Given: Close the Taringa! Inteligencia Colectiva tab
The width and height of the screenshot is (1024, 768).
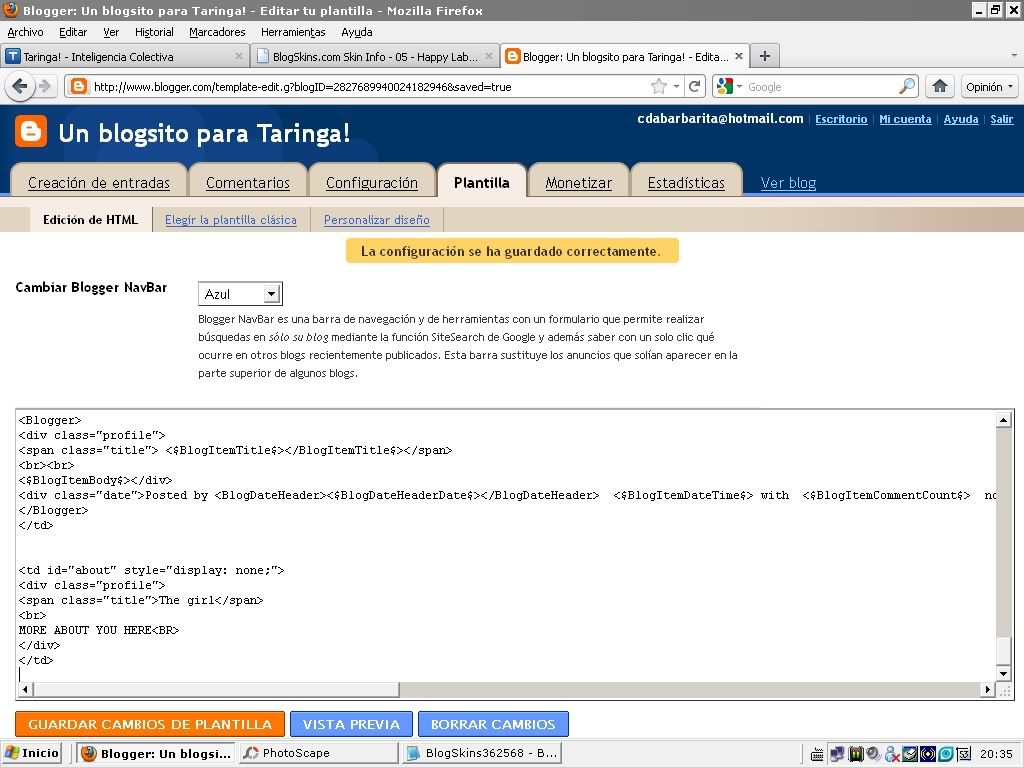Looking at the screenshot, I should (x=239, y=56).
